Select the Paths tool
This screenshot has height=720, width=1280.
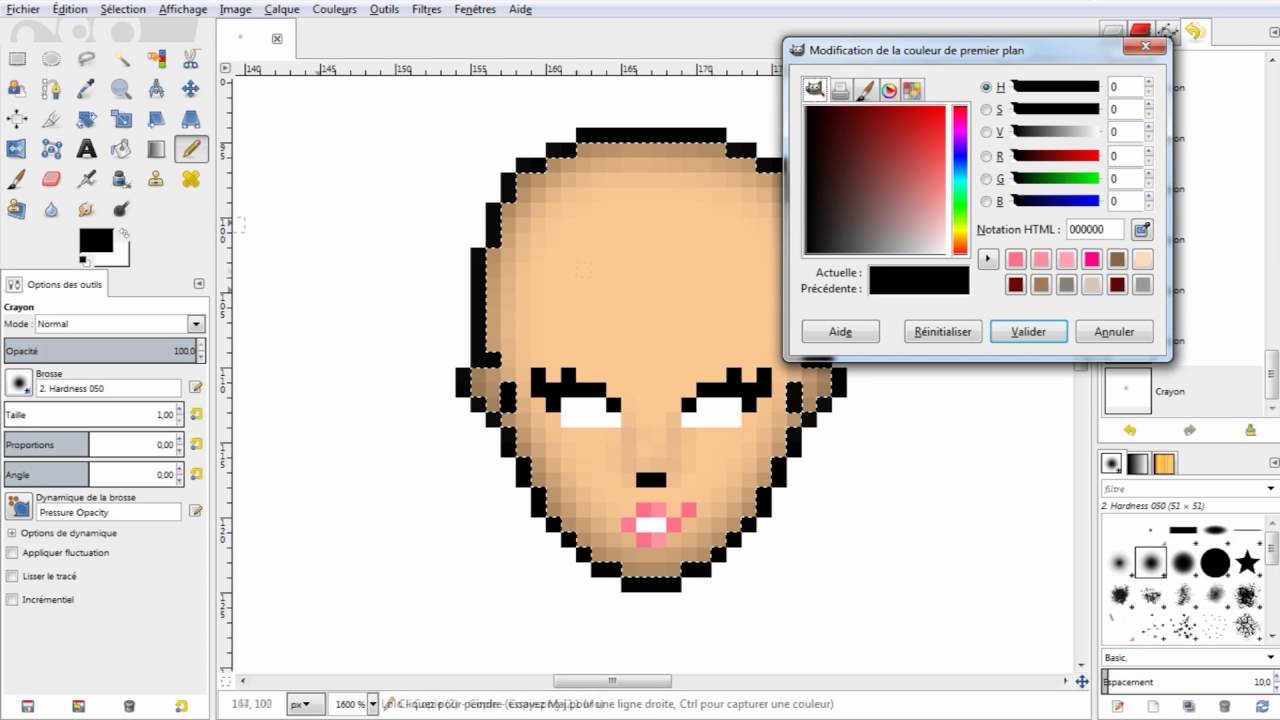[52, 89]
